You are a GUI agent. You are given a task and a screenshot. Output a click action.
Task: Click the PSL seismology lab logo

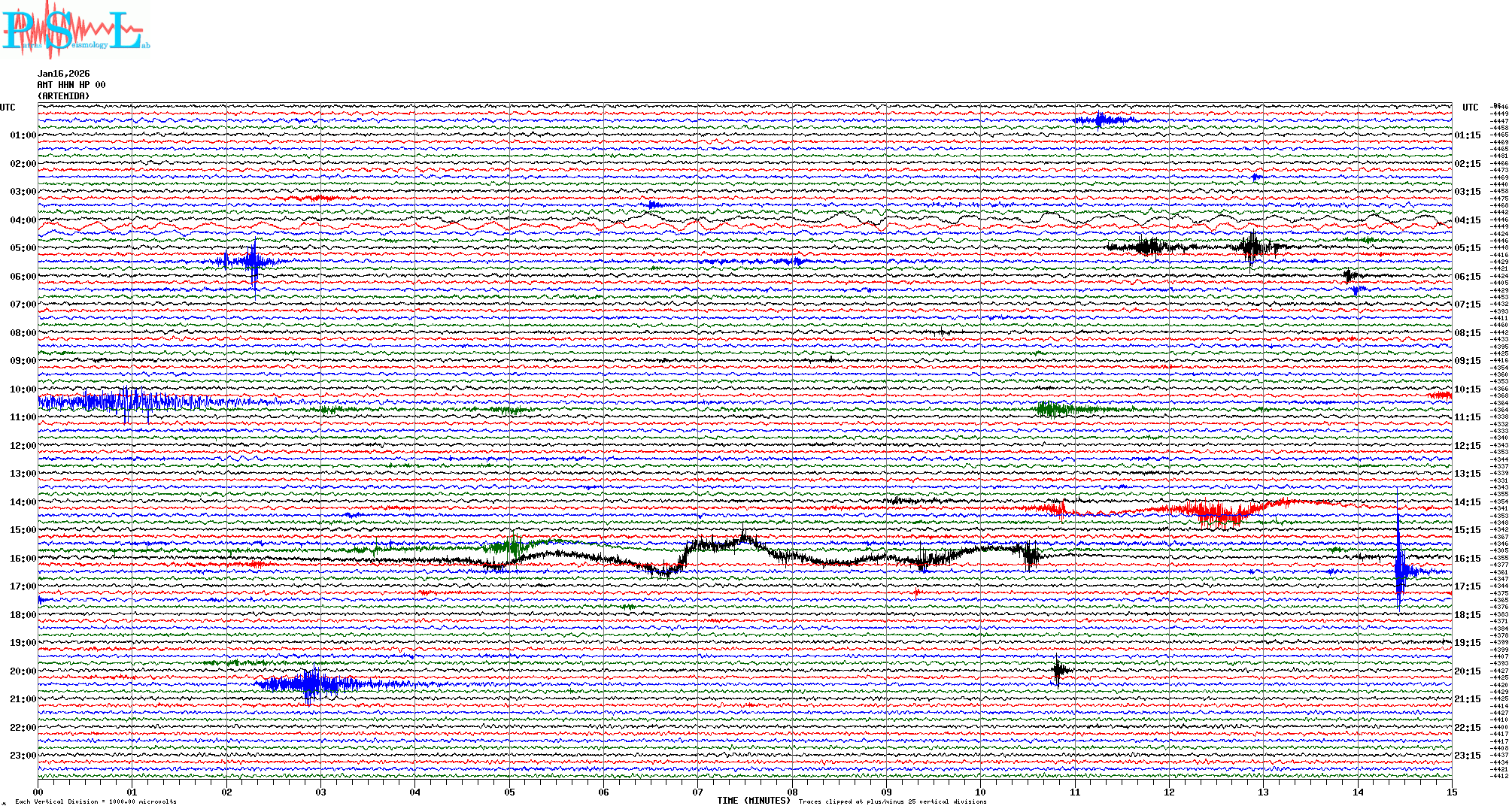75,30
